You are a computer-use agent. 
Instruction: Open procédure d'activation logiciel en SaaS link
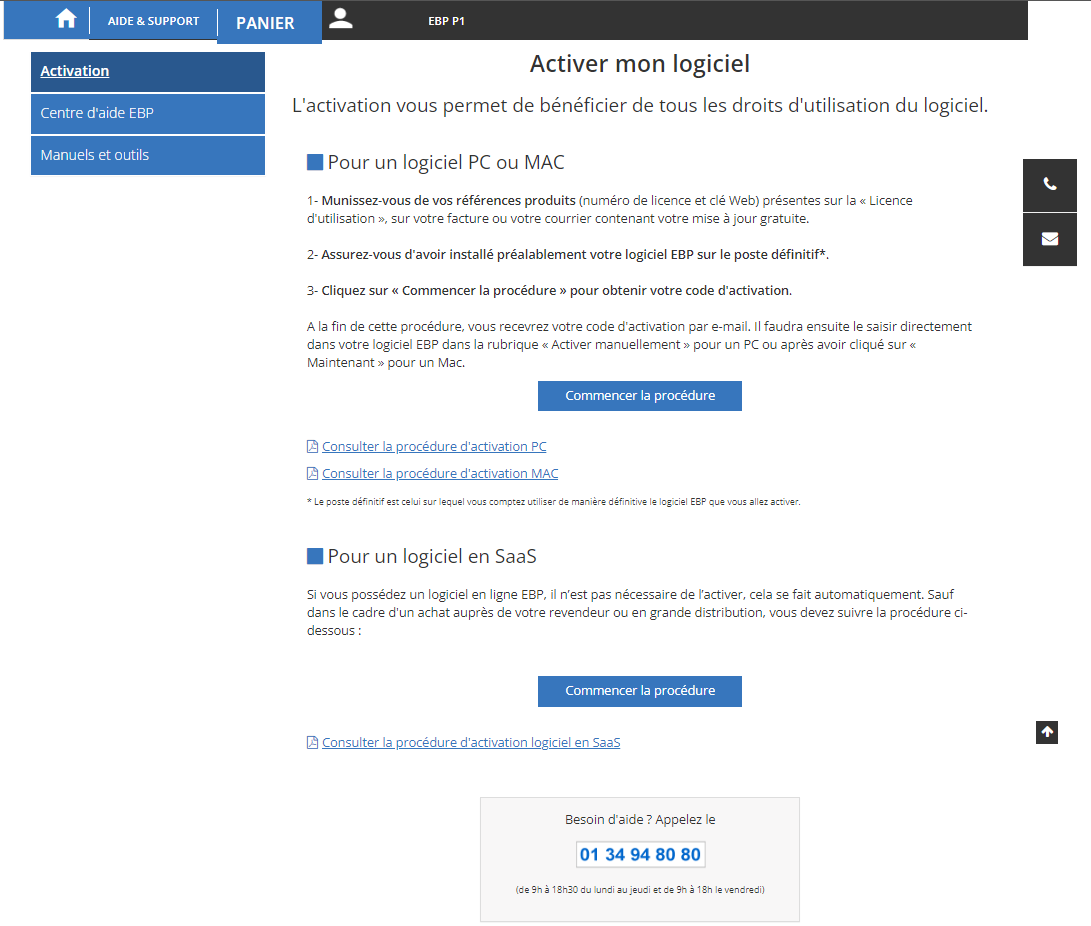(471, 742)
